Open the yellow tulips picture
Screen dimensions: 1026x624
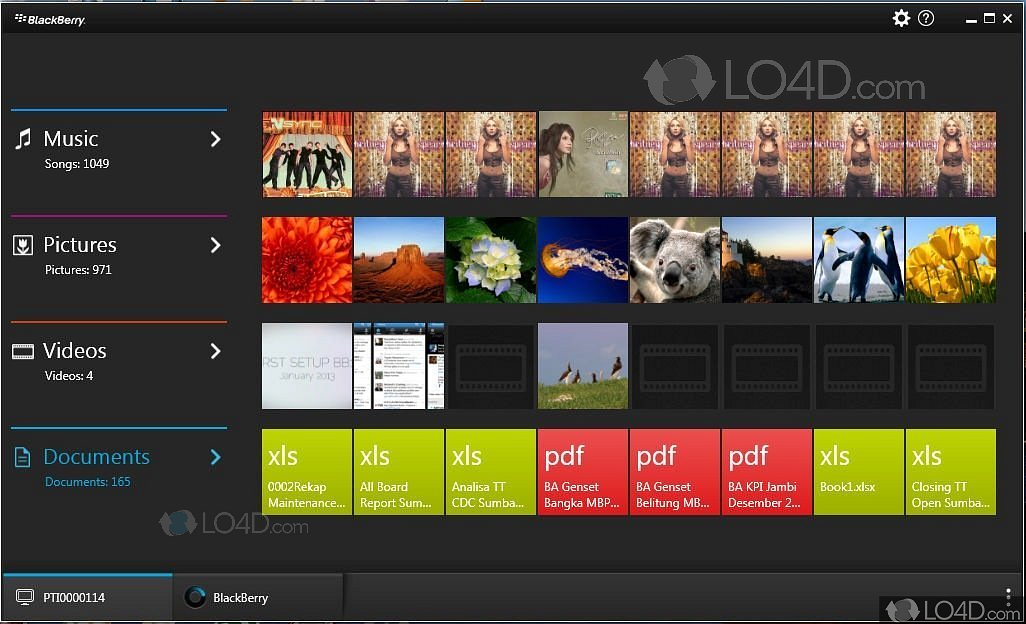pos(951,260)
